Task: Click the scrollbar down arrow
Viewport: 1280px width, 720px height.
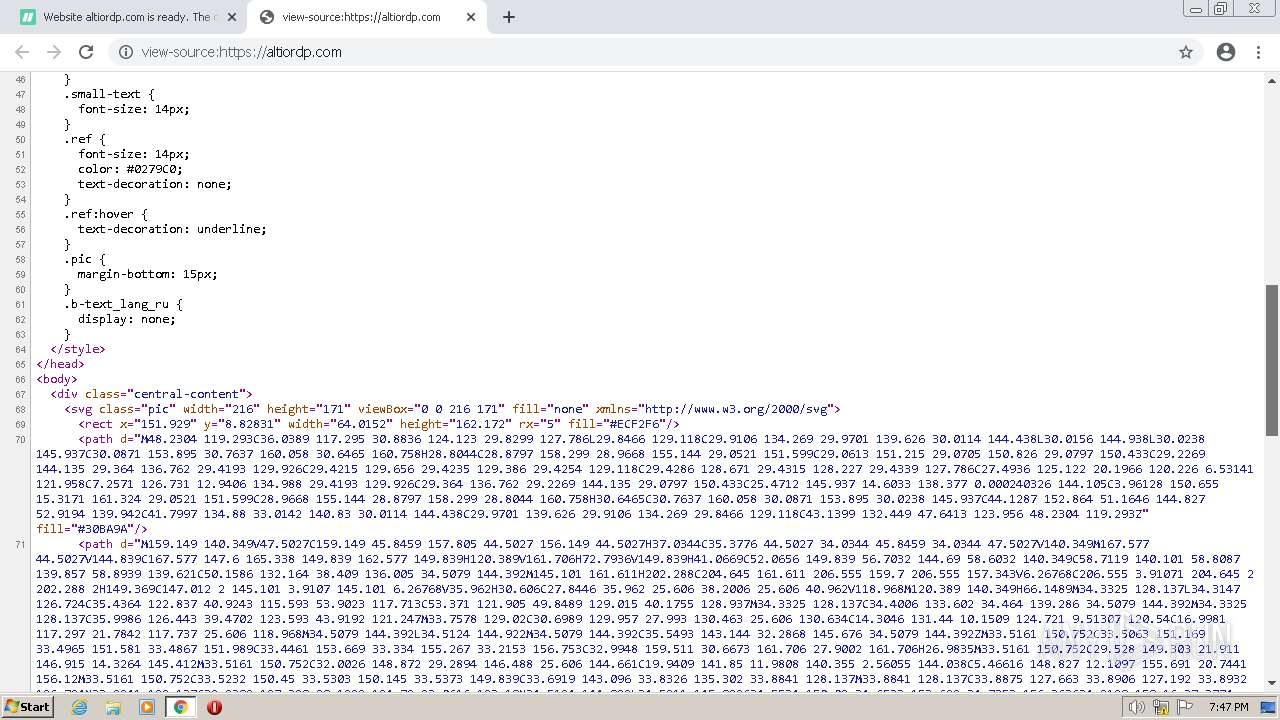Action: pyautogui.click(x=1272, y=682)
